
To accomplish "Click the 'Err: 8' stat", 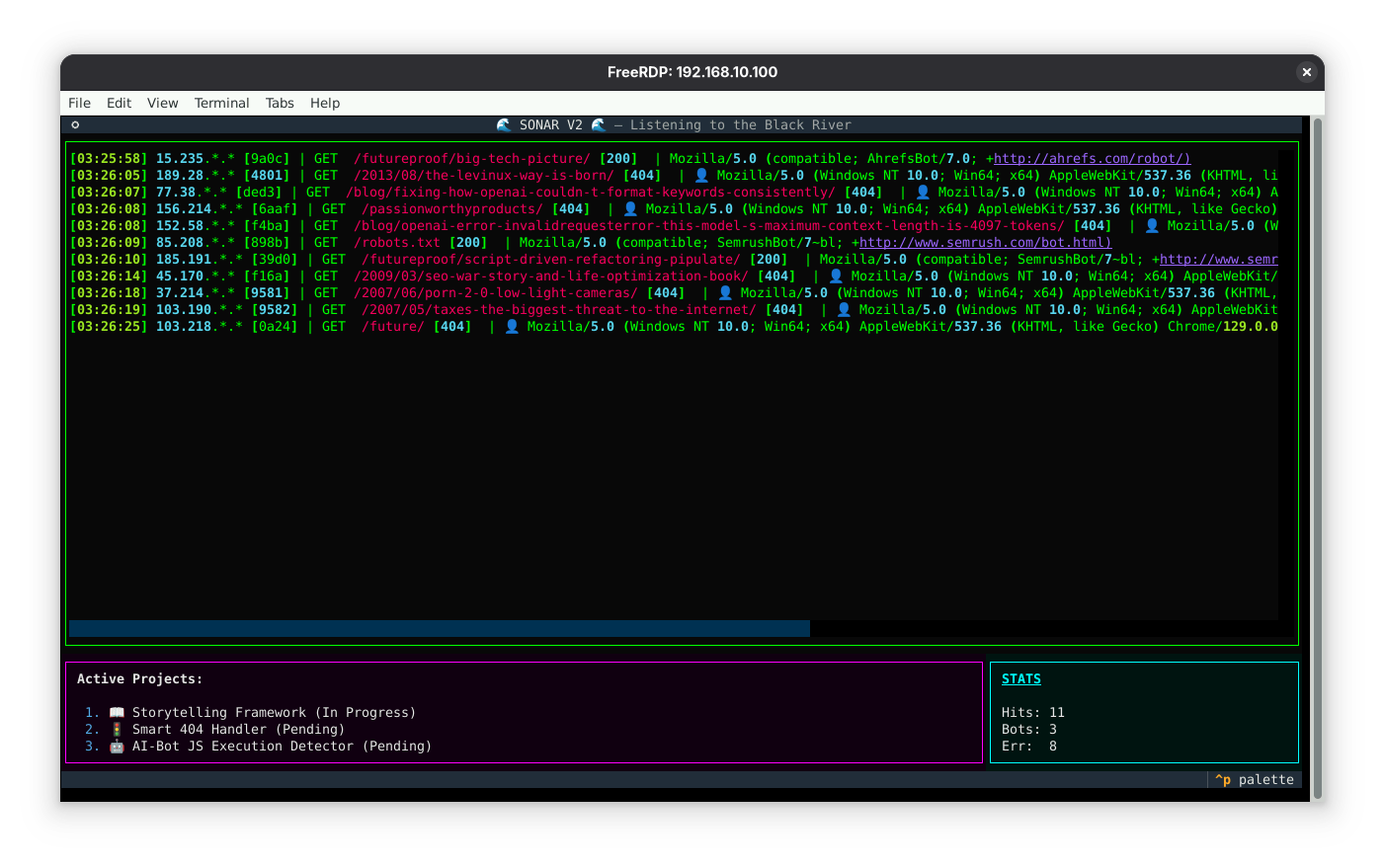I will [1029, 746].
